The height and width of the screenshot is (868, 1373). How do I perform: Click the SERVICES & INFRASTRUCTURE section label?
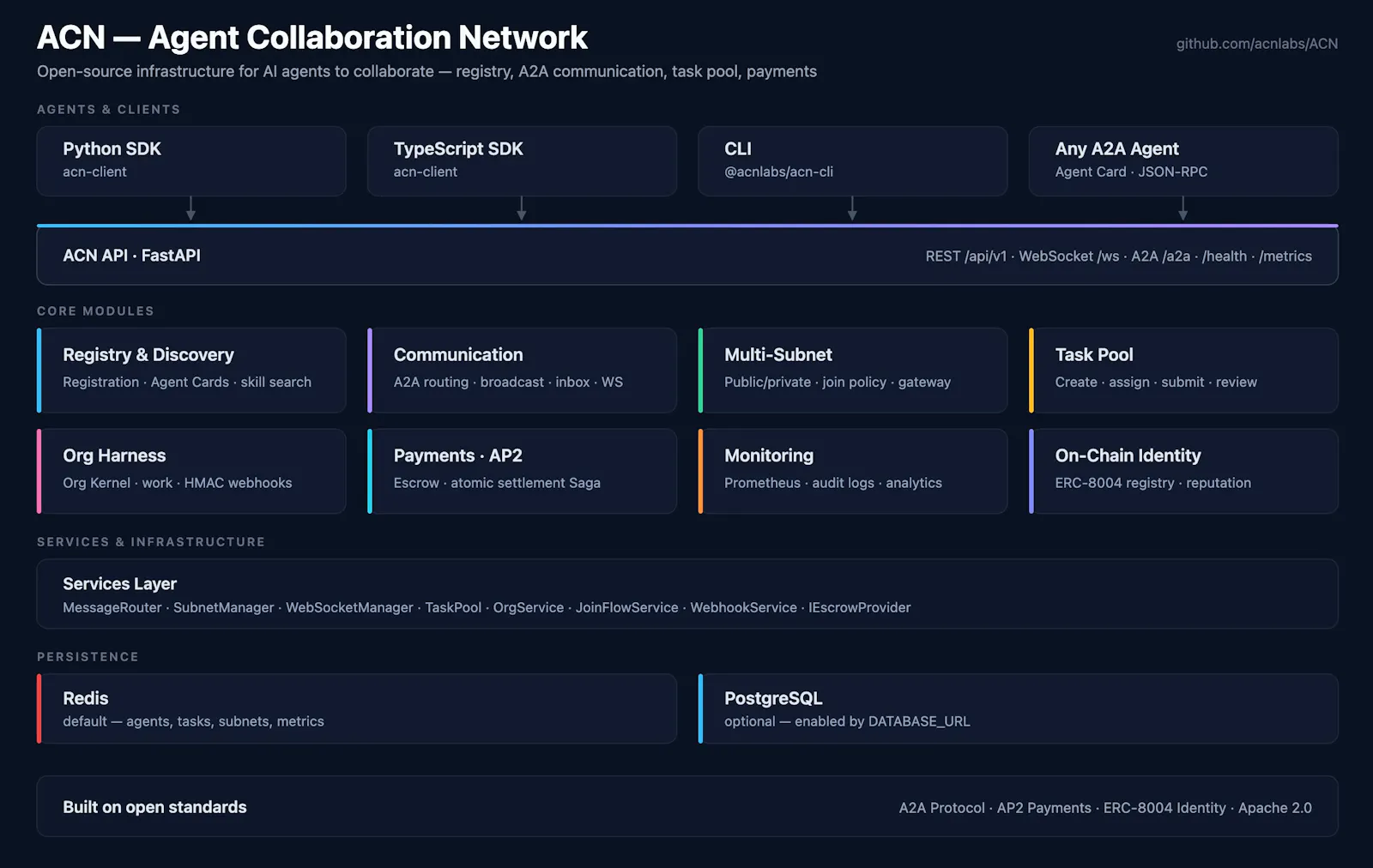(x=151, y=542)
